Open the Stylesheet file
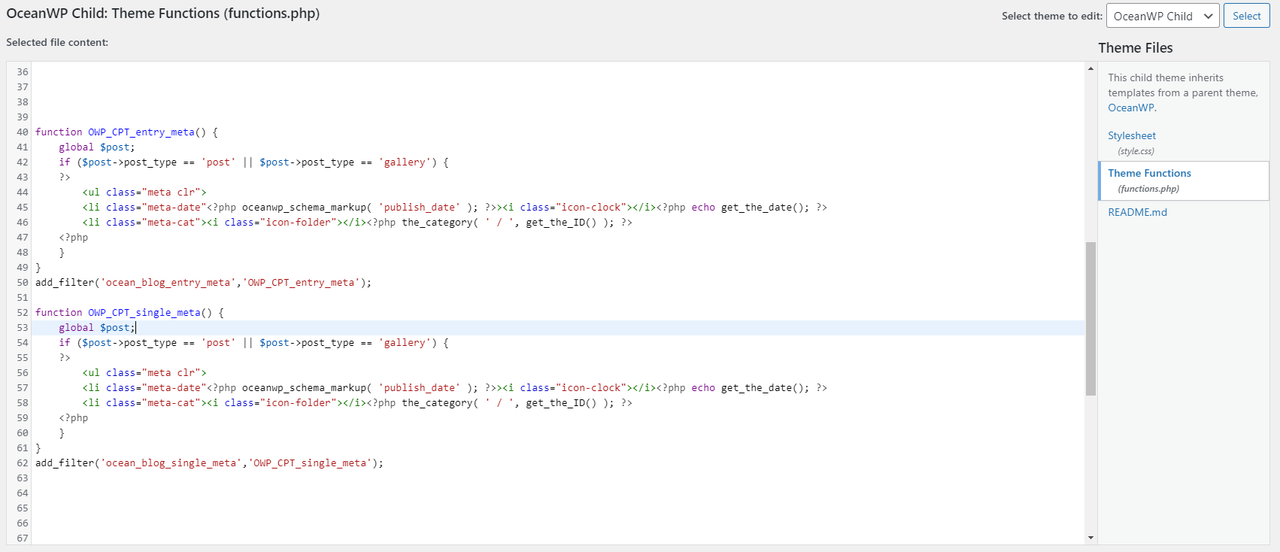 [x=1132, y=135]
